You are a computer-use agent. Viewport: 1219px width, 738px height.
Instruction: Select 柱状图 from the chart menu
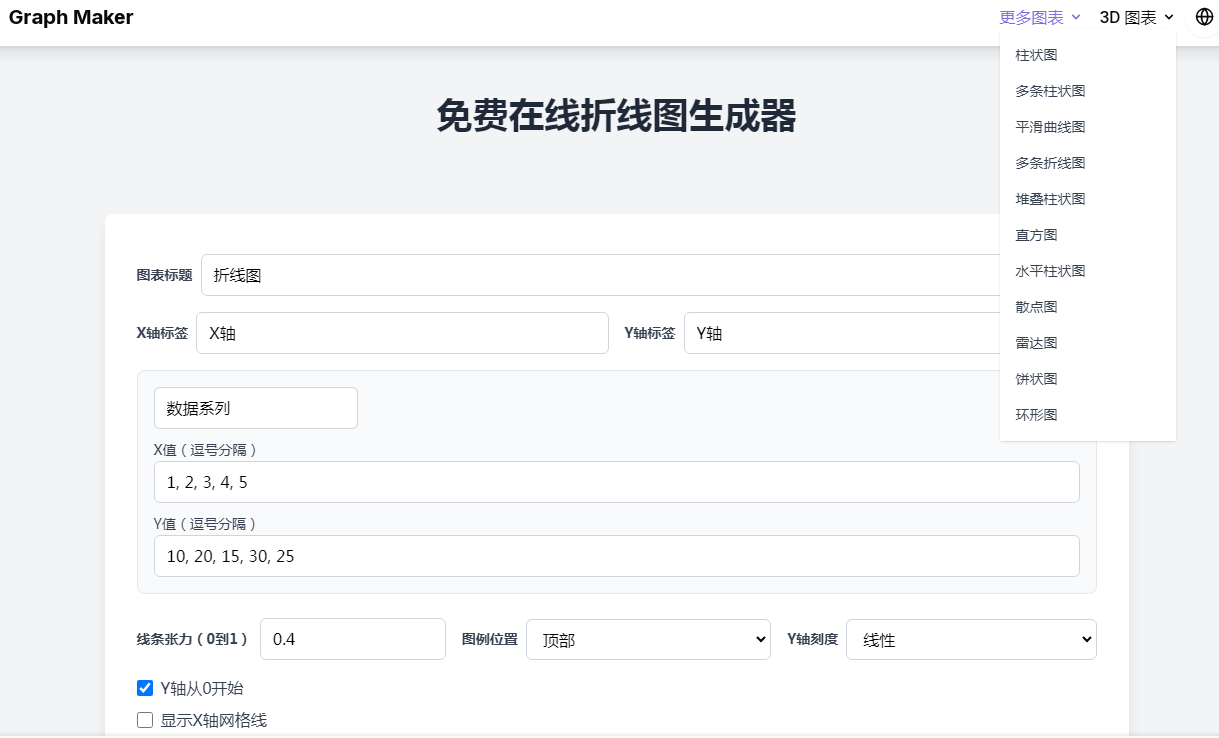(x=1036, y=55)
